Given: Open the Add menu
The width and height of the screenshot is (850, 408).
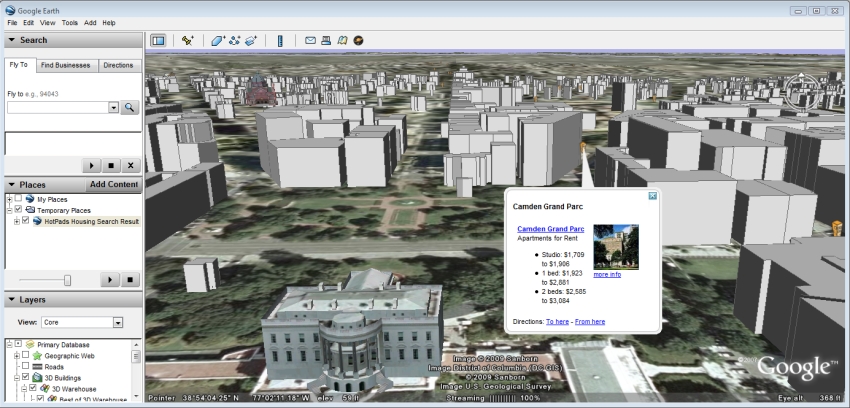Looking at the screenshot, I should tap(90, 23).
